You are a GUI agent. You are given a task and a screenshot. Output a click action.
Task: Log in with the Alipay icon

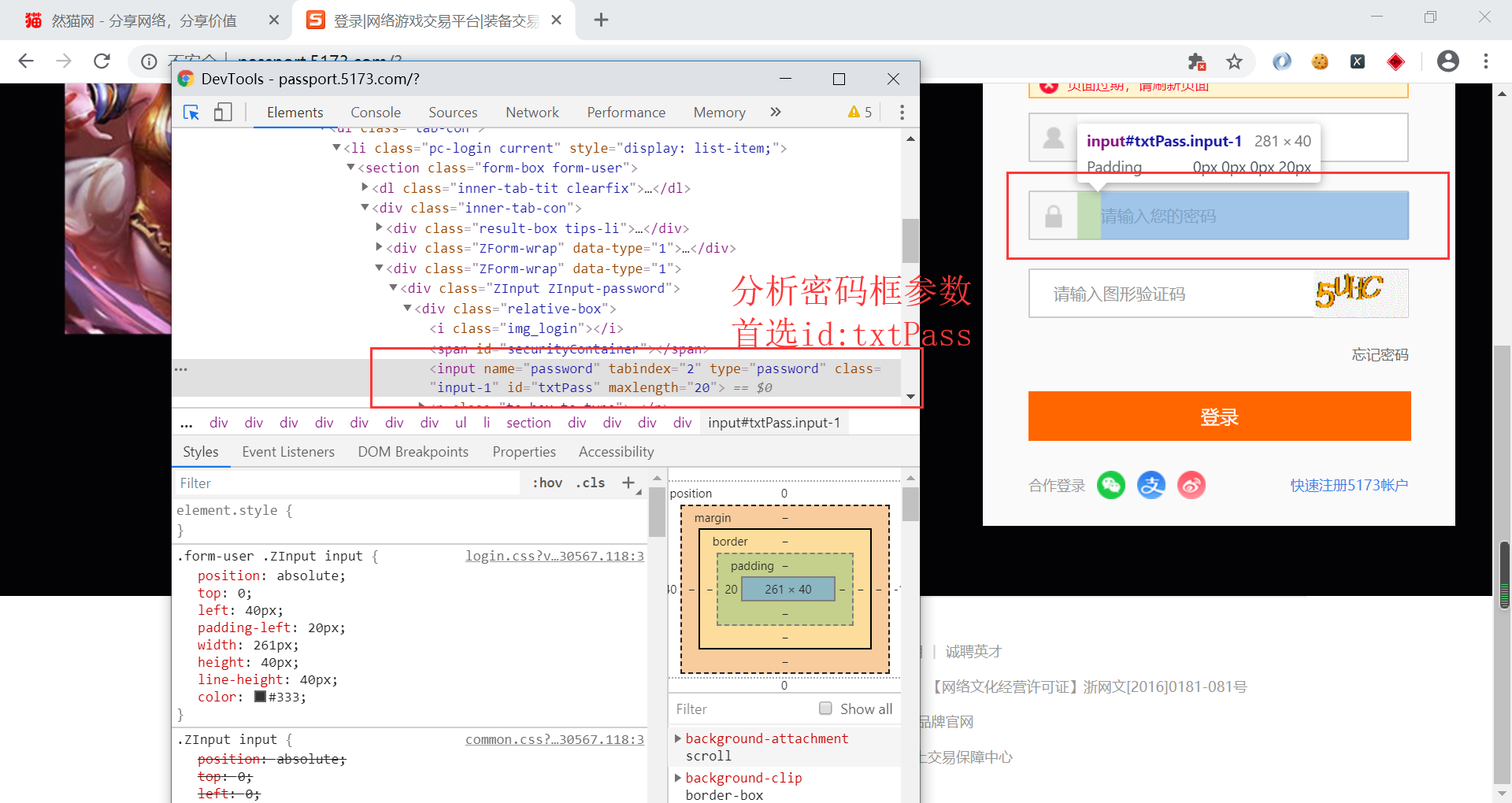pyautogui.click(x=1151, y=485)
